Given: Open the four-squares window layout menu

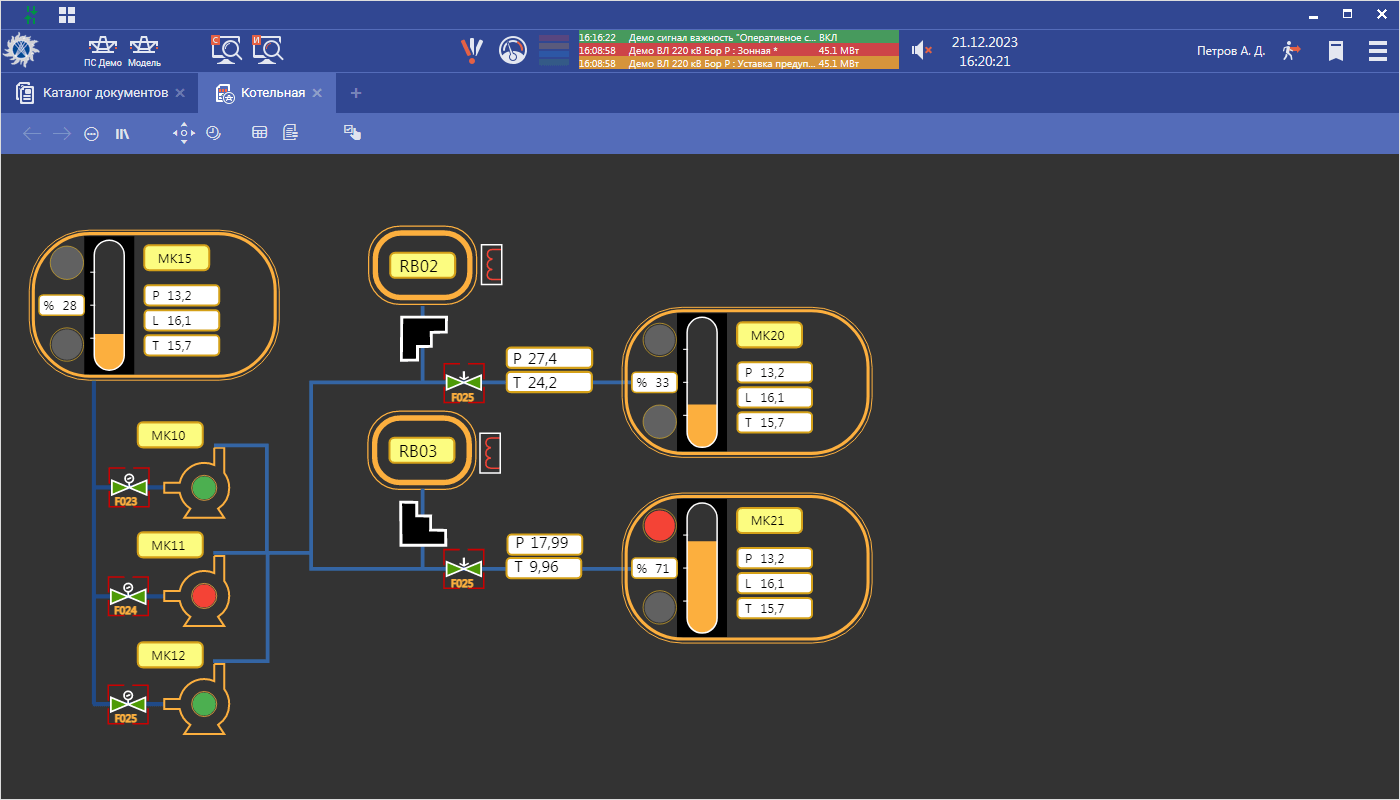Looking at the screenshot, I should [x=67, y=15].
